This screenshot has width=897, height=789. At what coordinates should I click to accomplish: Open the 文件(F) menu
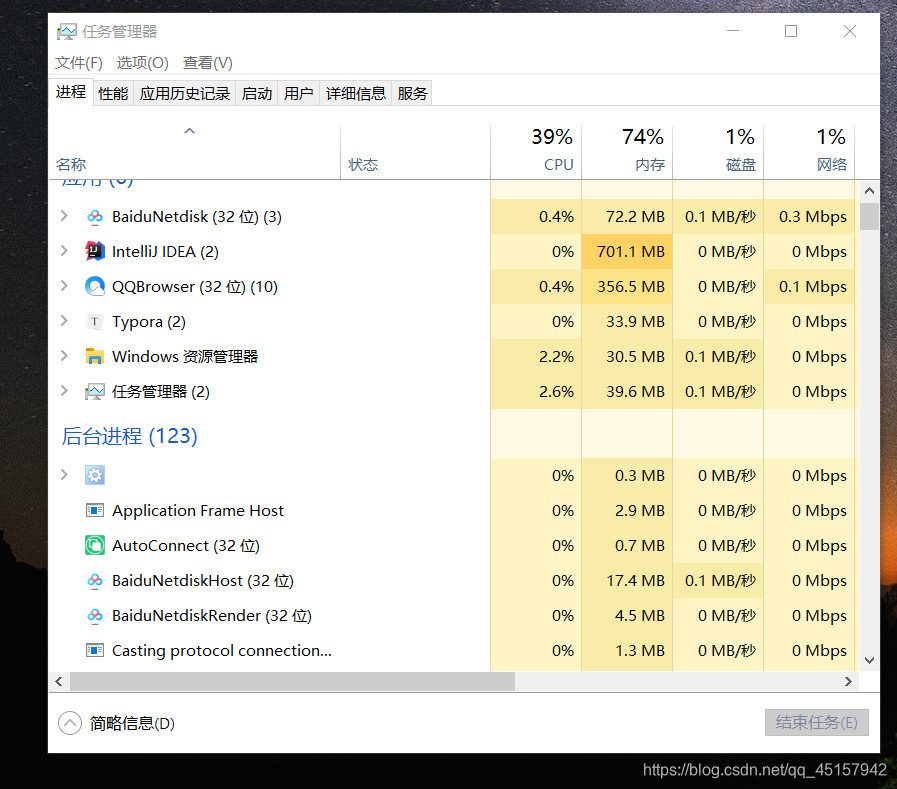click(79, 62)
